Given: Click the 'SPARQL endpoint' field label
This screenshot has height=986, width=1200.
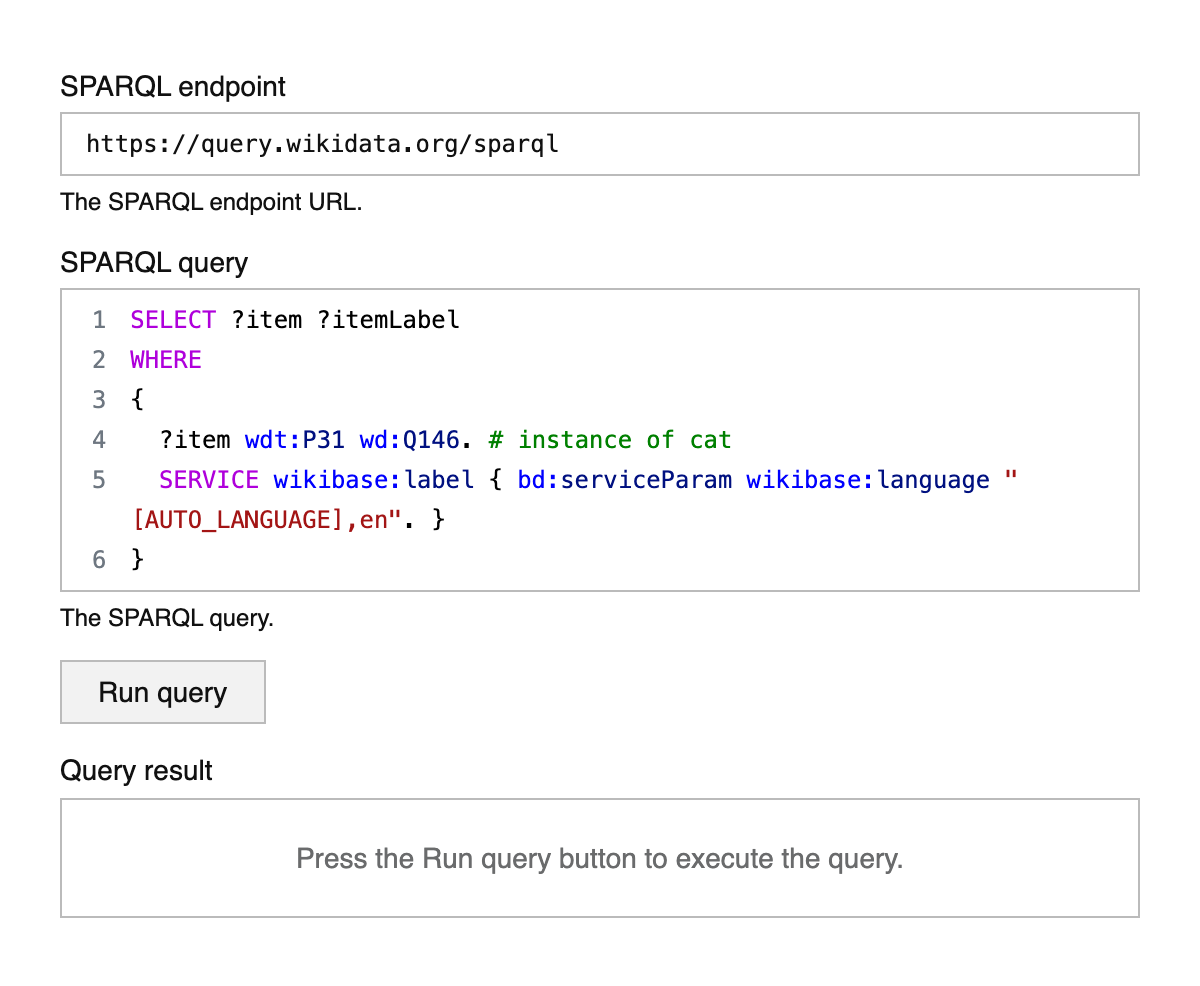Looking at the screenshot, I should (x=173, y=87).
